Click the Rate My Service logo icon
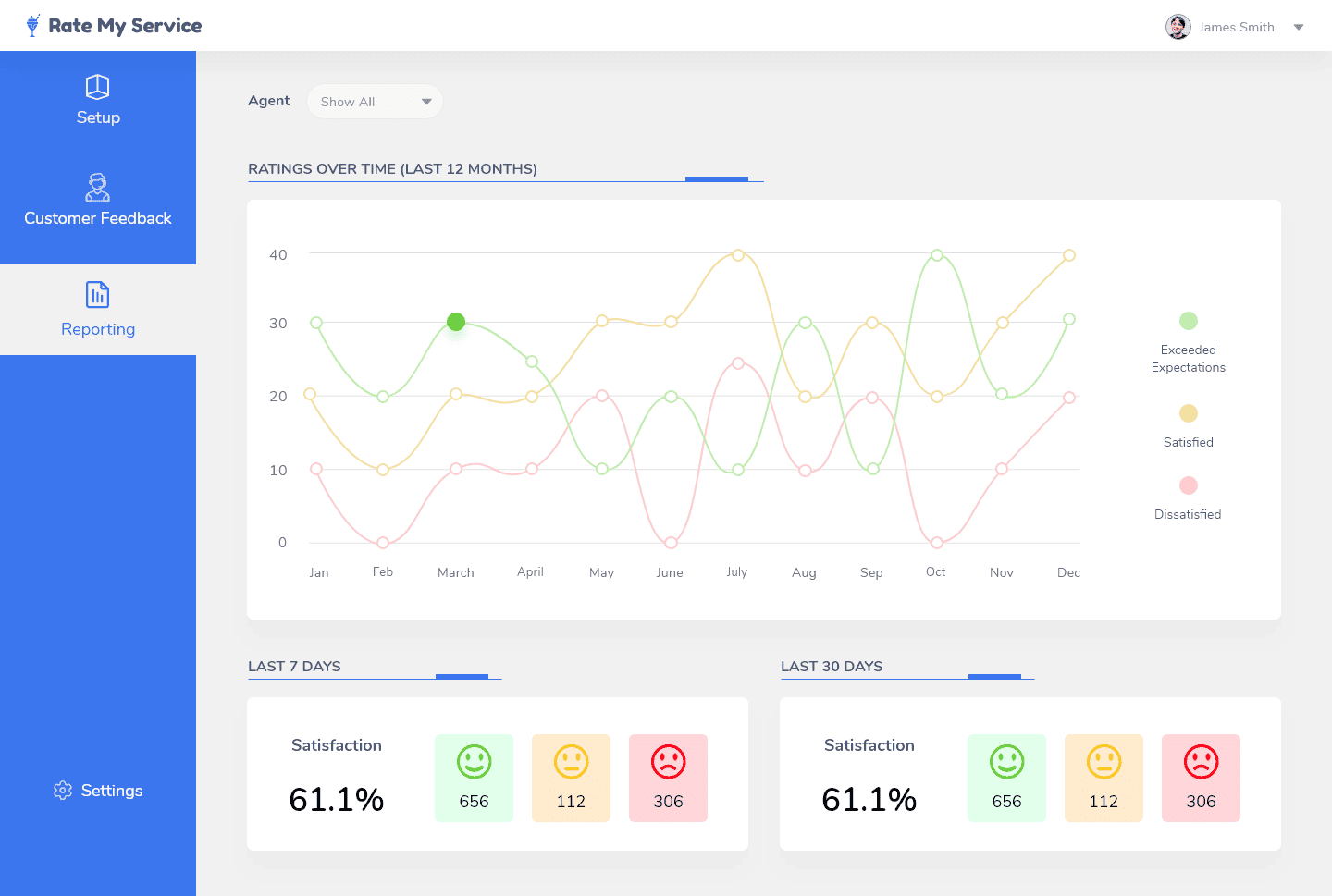The image size is (1332, 896). click(x=33, y=25)
